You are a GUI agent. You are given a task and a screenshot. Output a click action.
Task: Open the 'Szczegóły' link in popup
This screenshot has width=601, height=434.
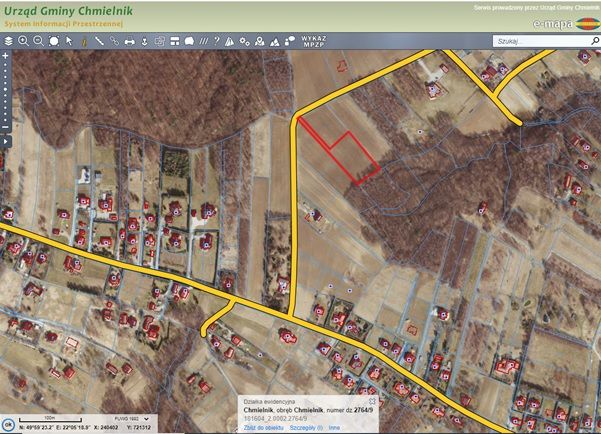pos(306,427)
